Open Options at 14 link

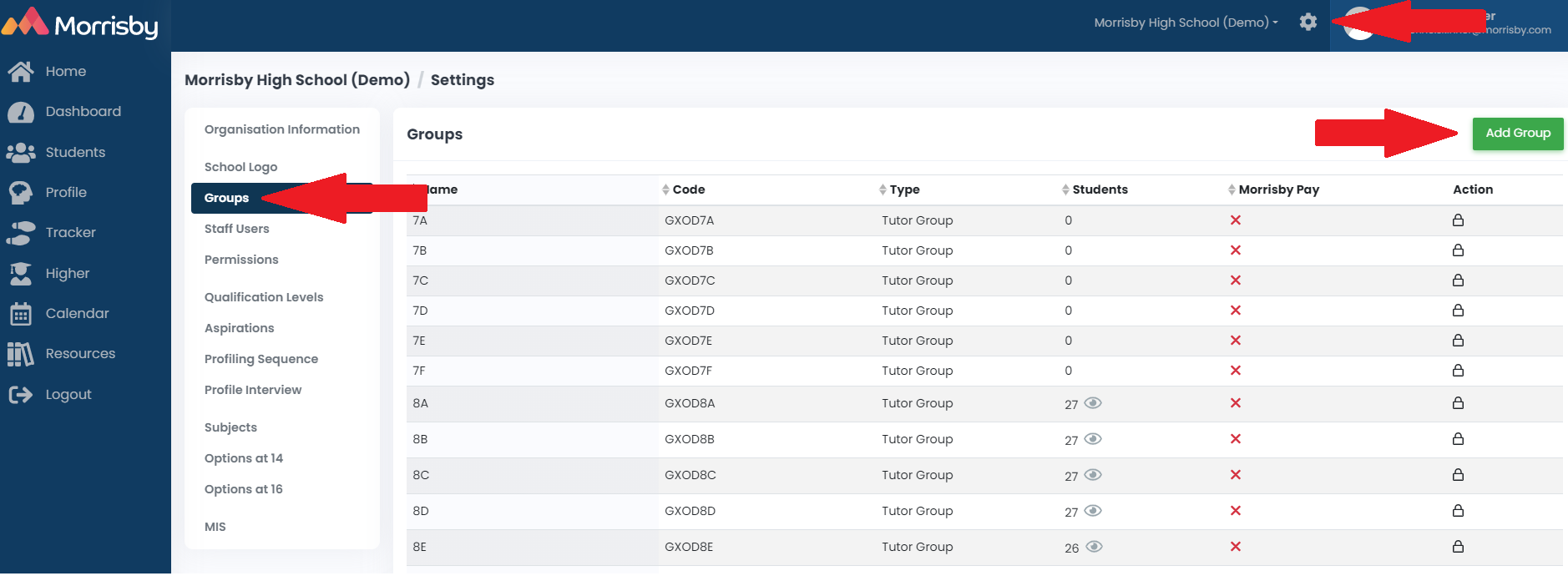244,458
